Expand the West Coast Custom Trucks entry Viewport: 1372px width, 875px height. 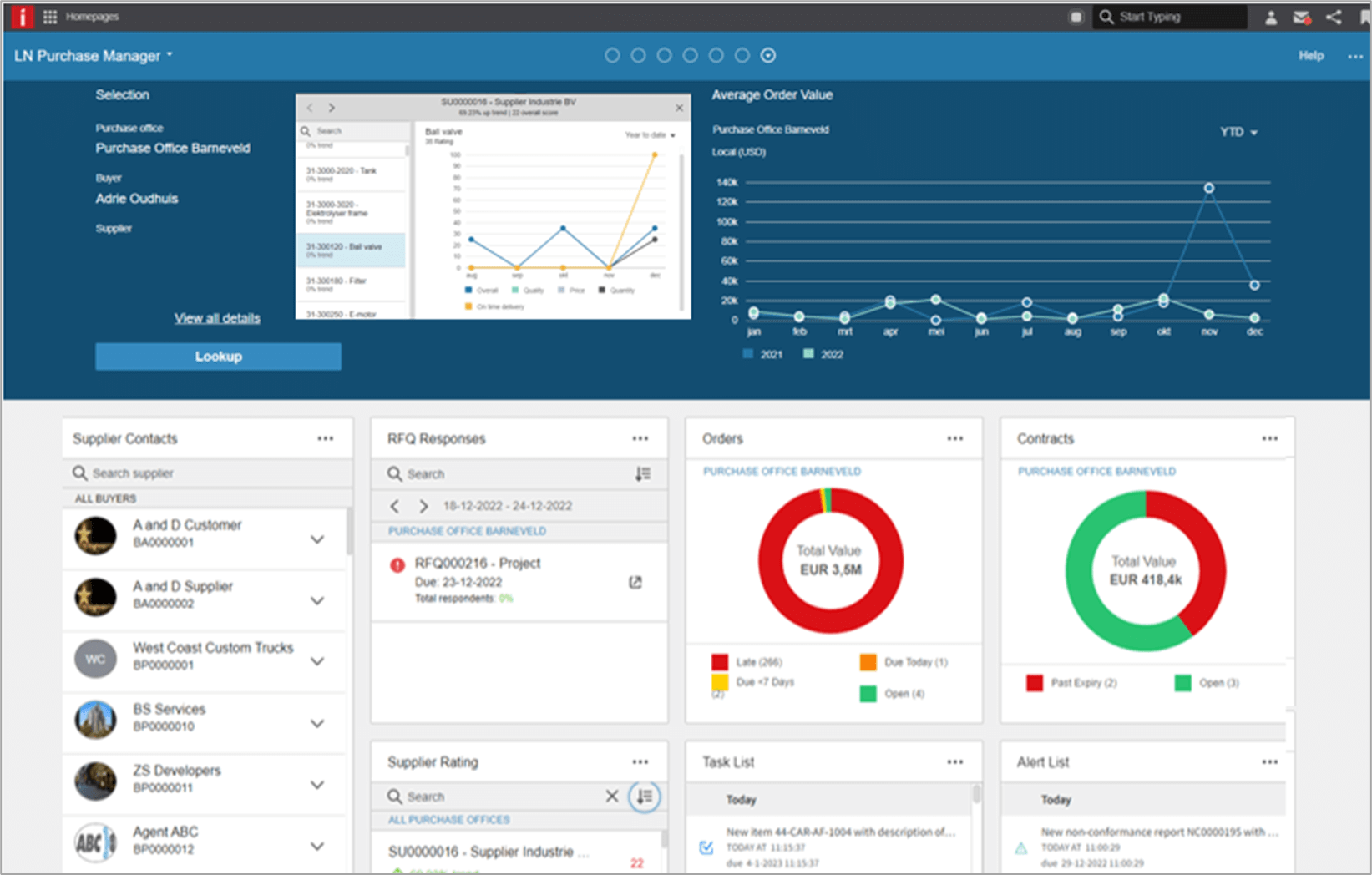tap(317, 660)
